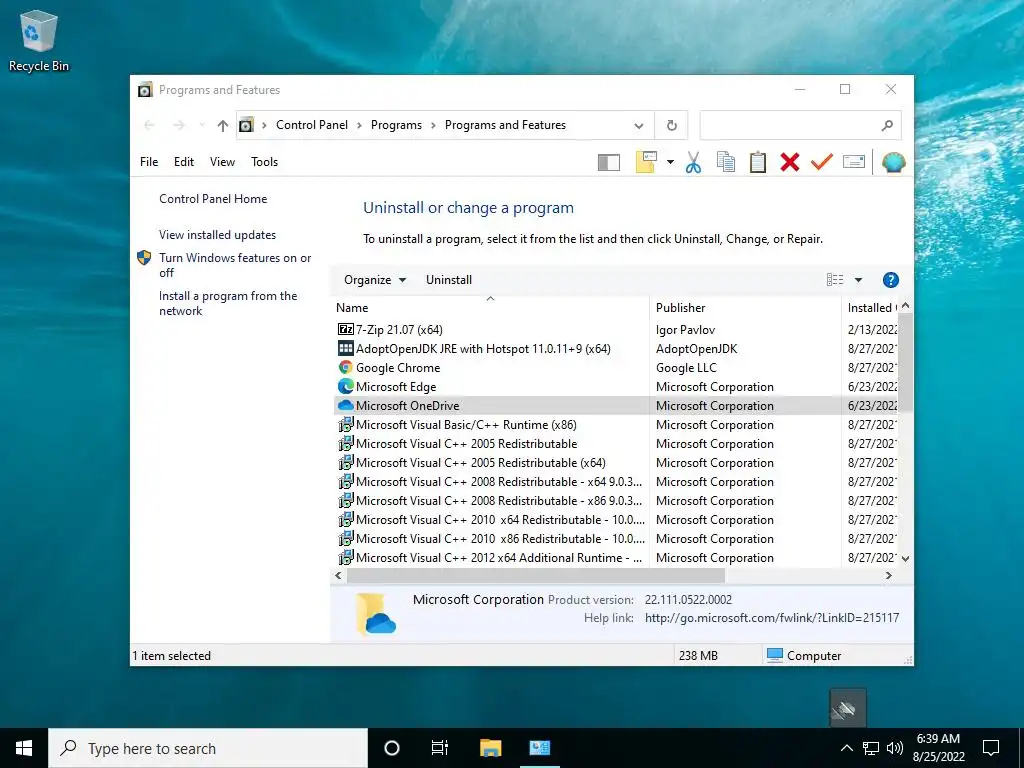1024x768 pixels.
Task: Select Visual C++ 2010 x86 Redistributable row
Action: (500, 539)
